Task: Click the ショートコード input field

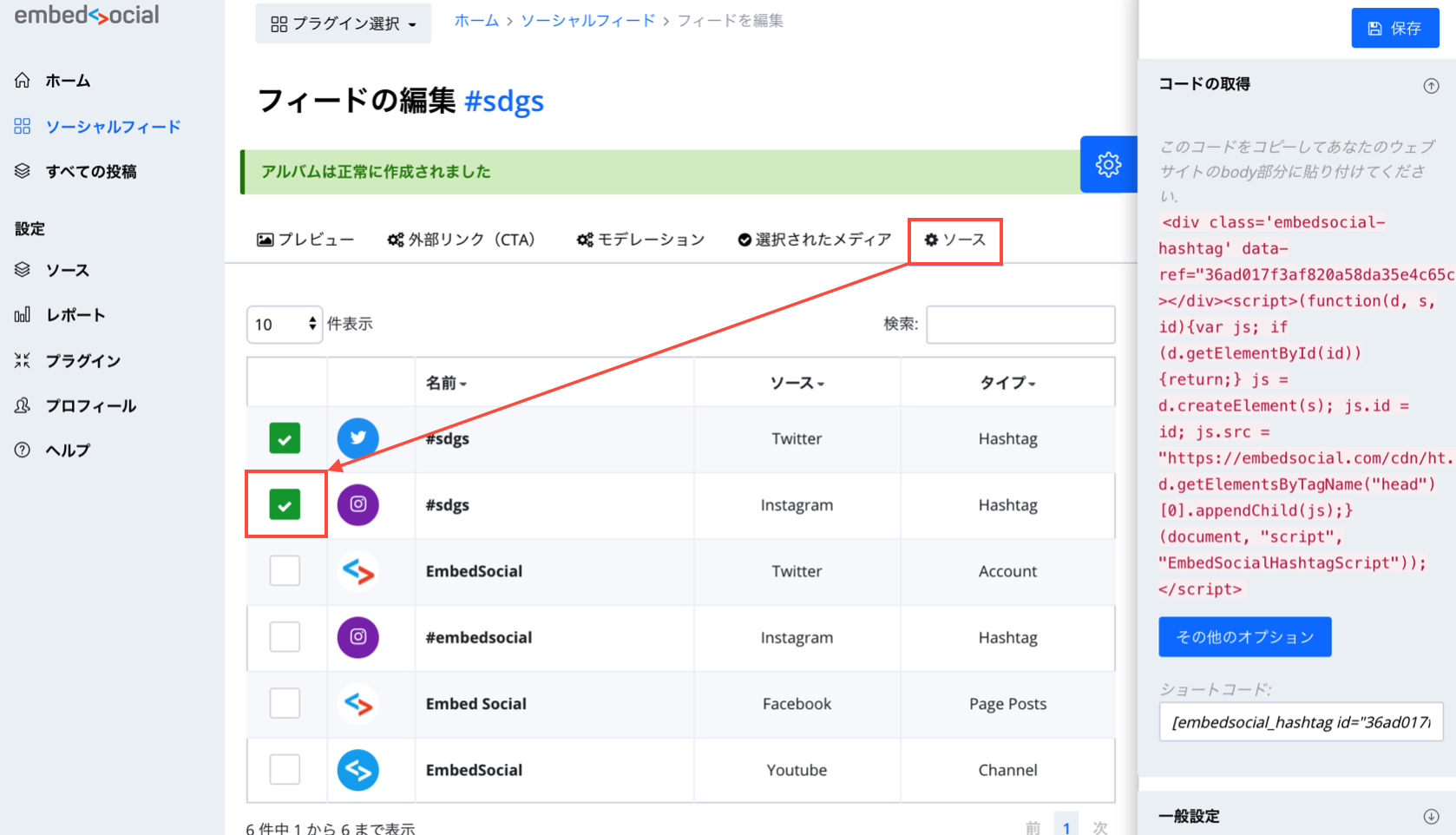Action: pos(1301,722)
